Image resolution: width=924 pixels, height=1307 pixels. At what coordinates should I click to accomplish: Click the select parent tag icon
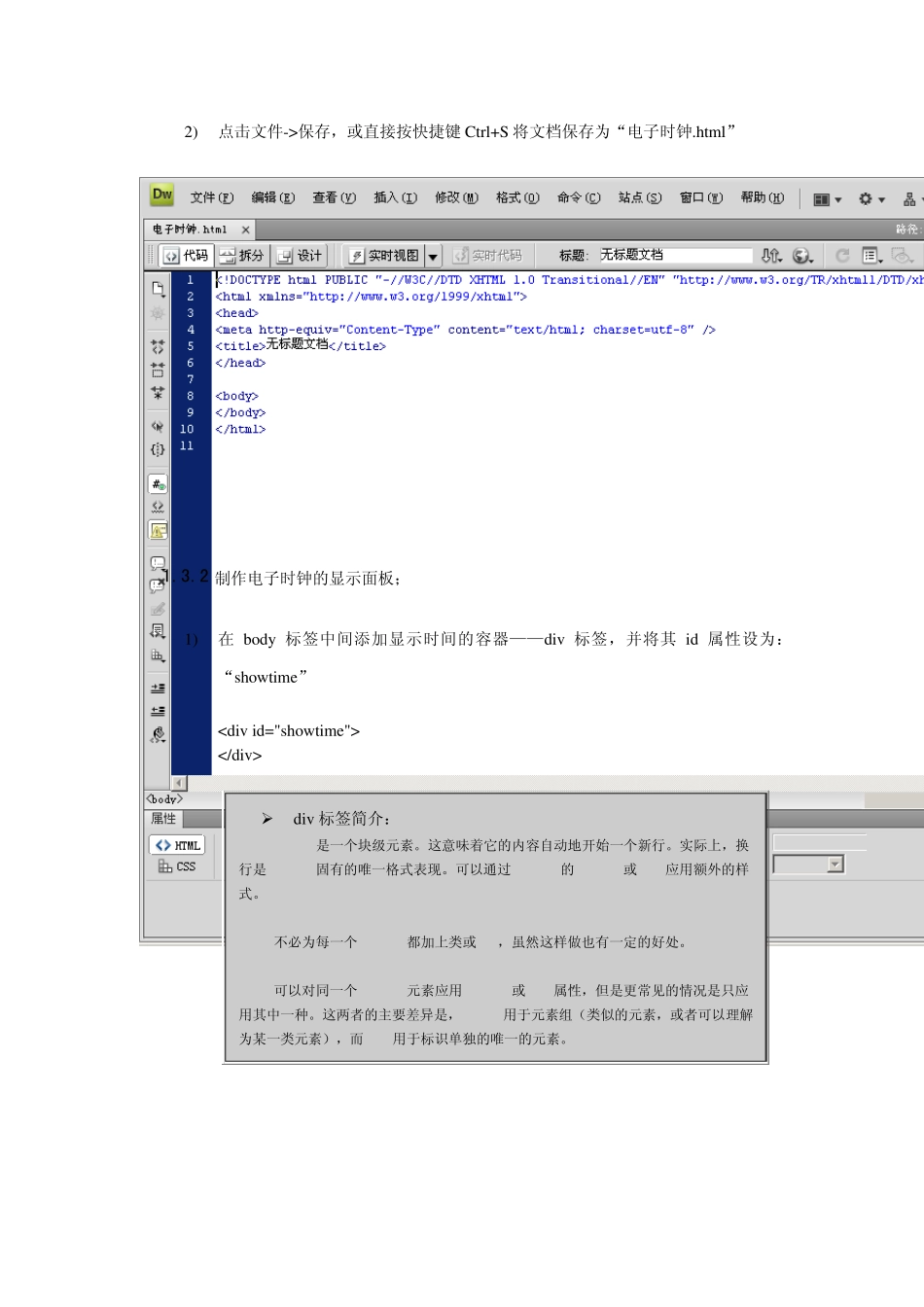click(158, 426)
